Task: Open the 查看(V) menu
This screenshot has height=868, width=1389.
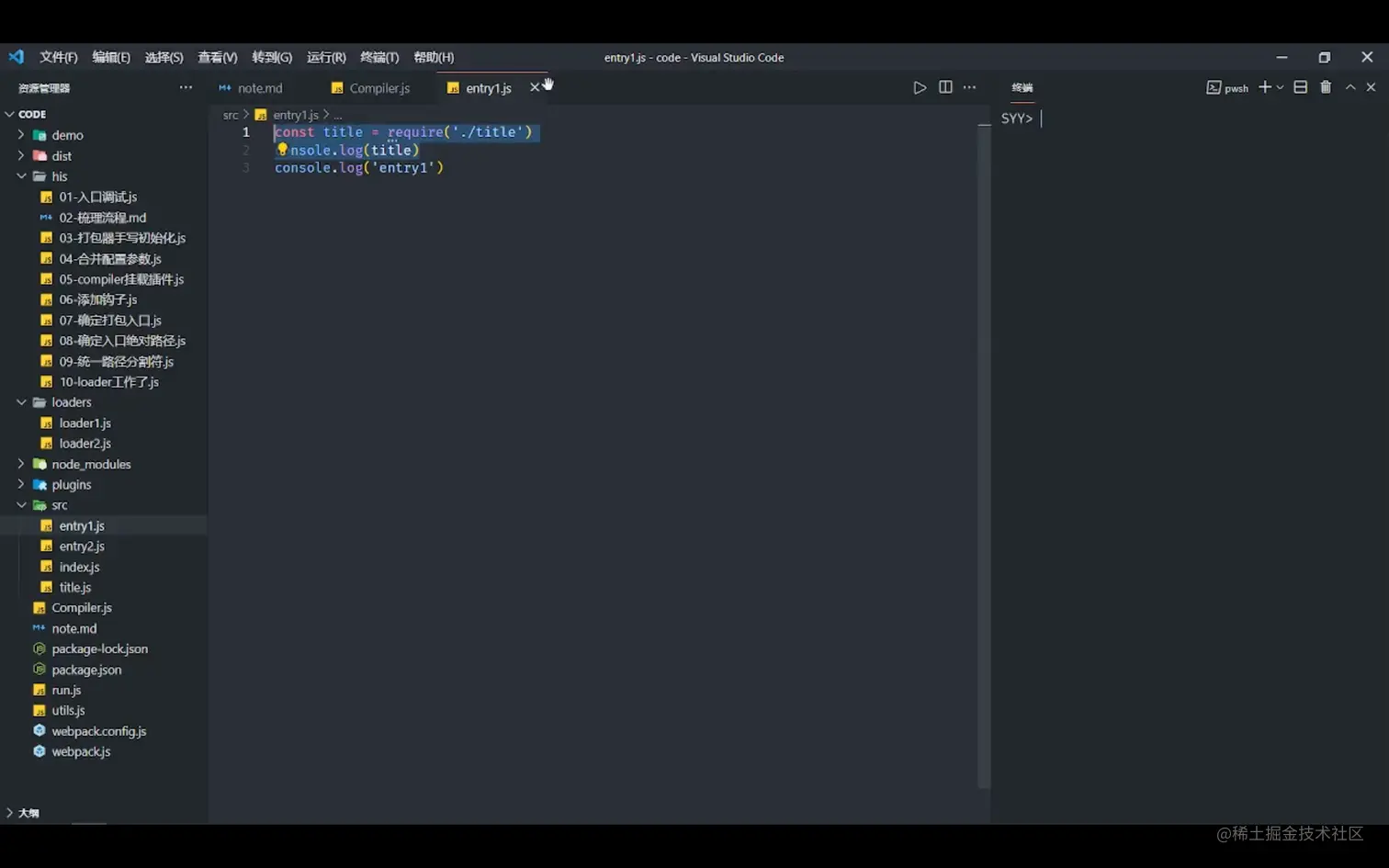Action: click(218, 57)
